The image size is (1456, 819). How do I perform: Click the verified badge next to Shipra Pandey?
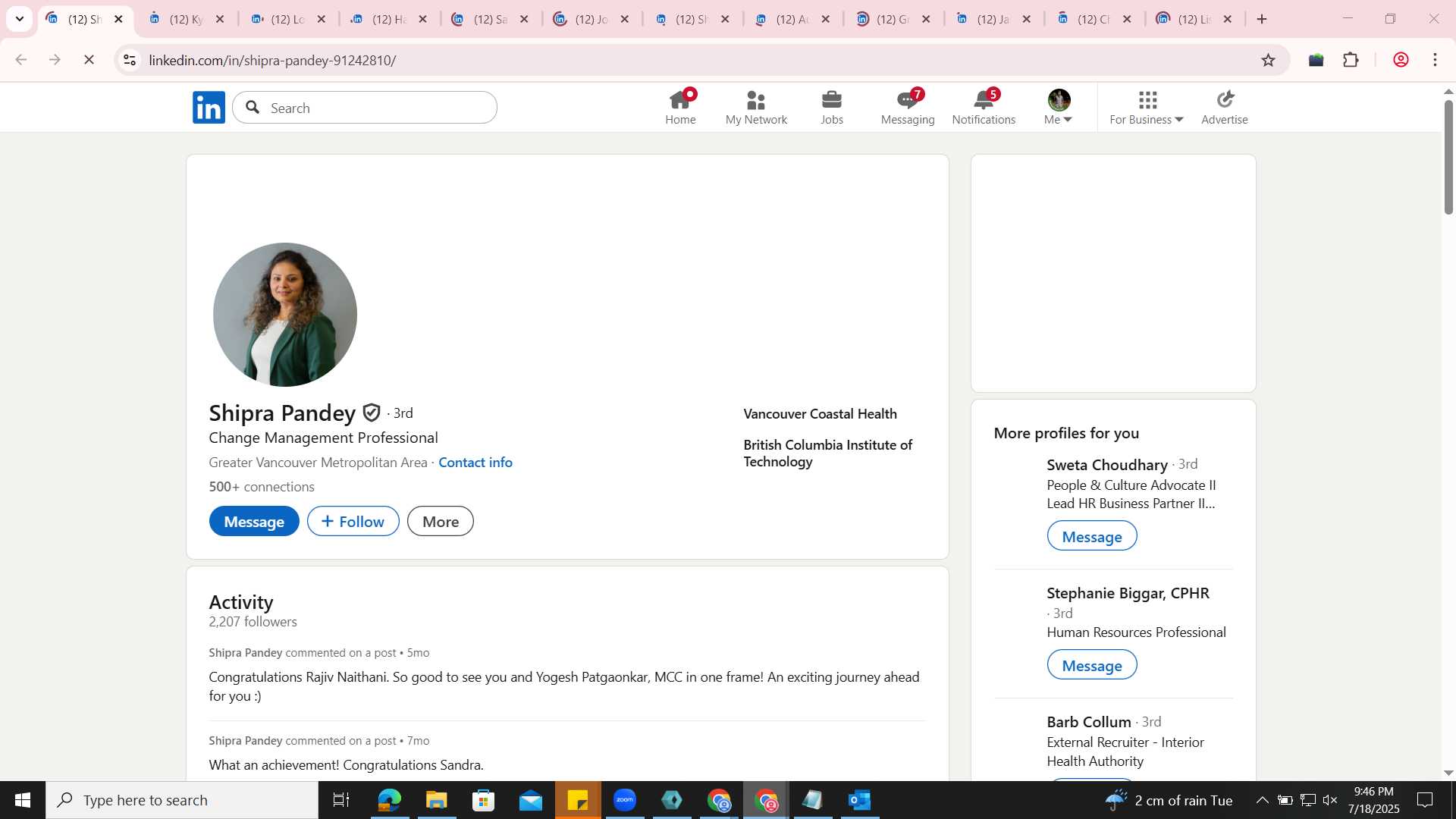point(372,413)
